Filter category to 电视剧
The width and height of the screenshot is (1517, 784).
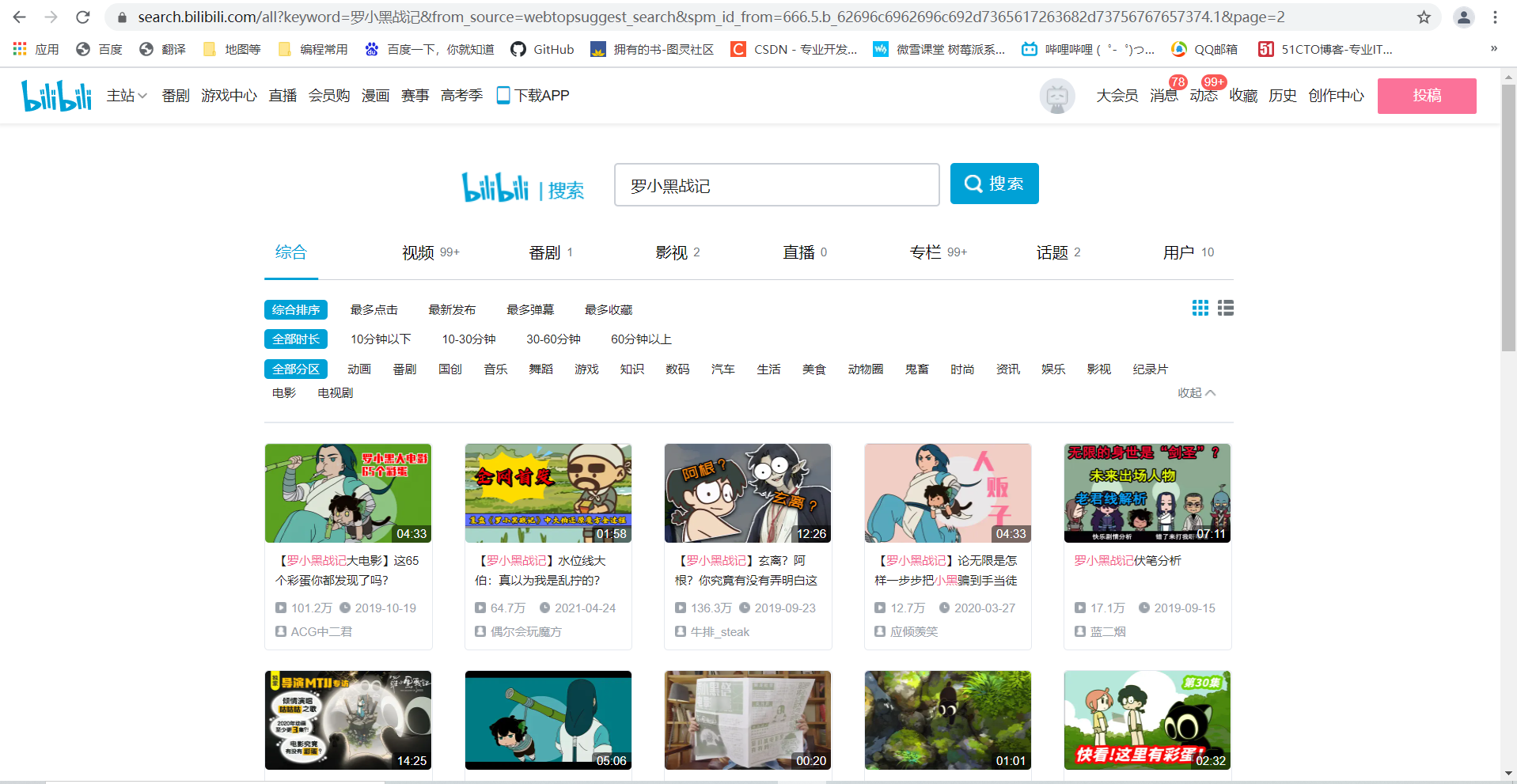[x=335, y=392]
